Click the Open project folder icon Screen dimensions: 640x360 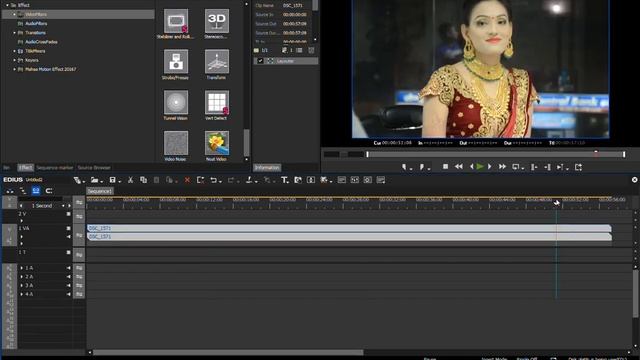point(94,180)
